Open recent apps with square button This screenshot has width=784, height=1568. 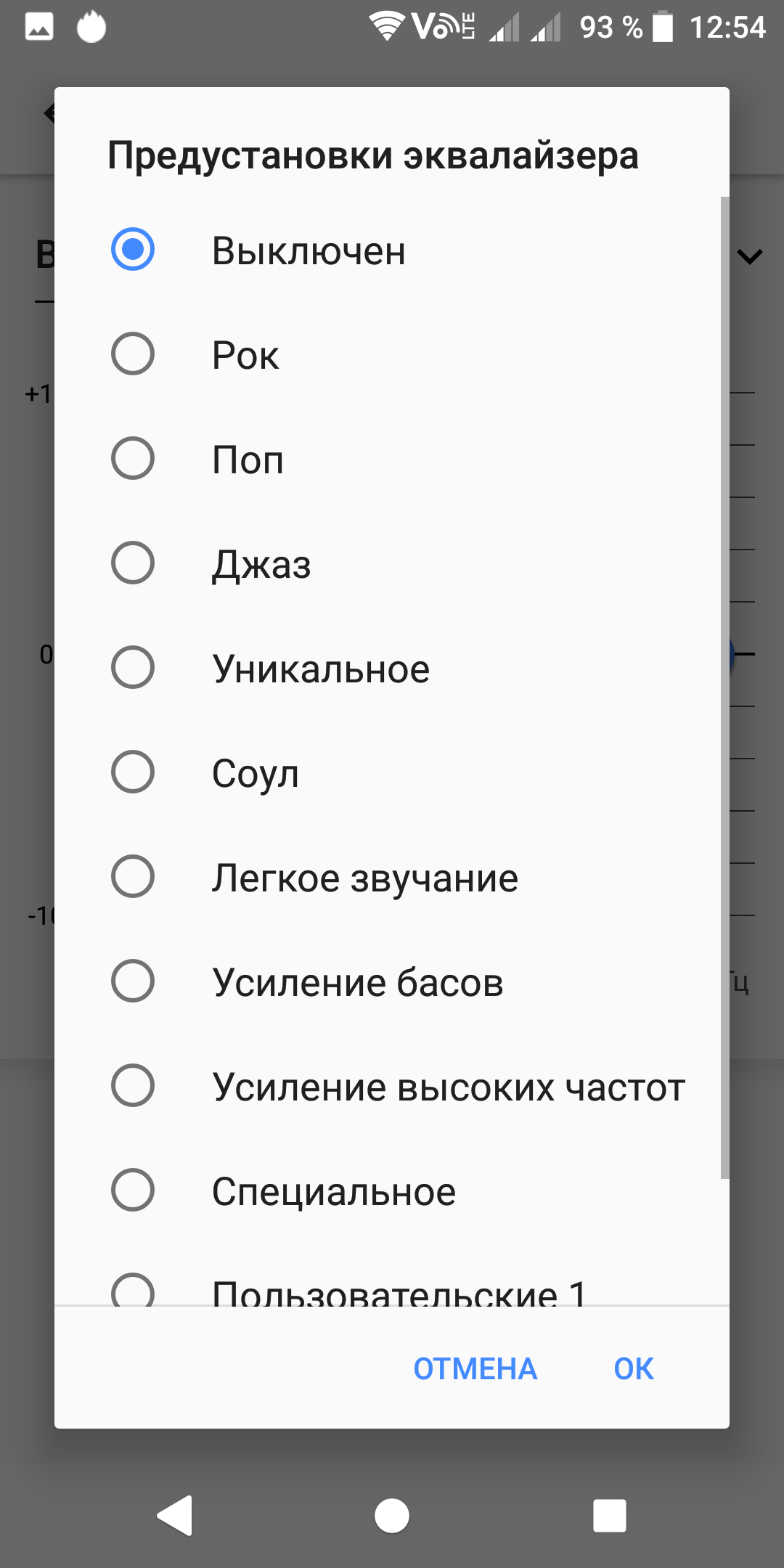click(609, 1516)
